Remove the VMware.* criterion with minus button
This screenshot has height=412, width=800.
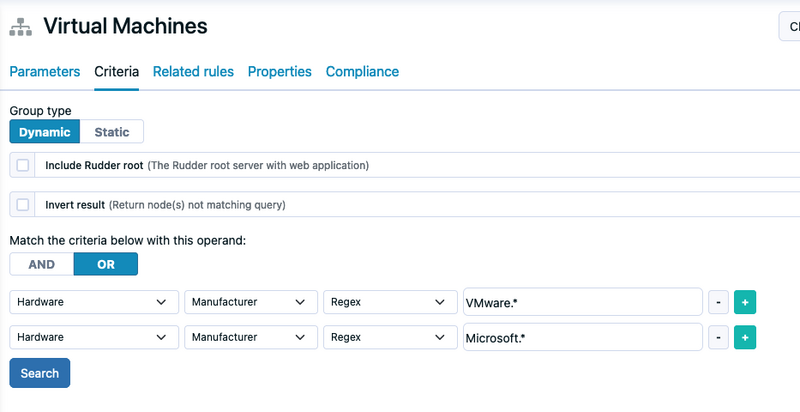pyautogui.click(x=718, y=302)
